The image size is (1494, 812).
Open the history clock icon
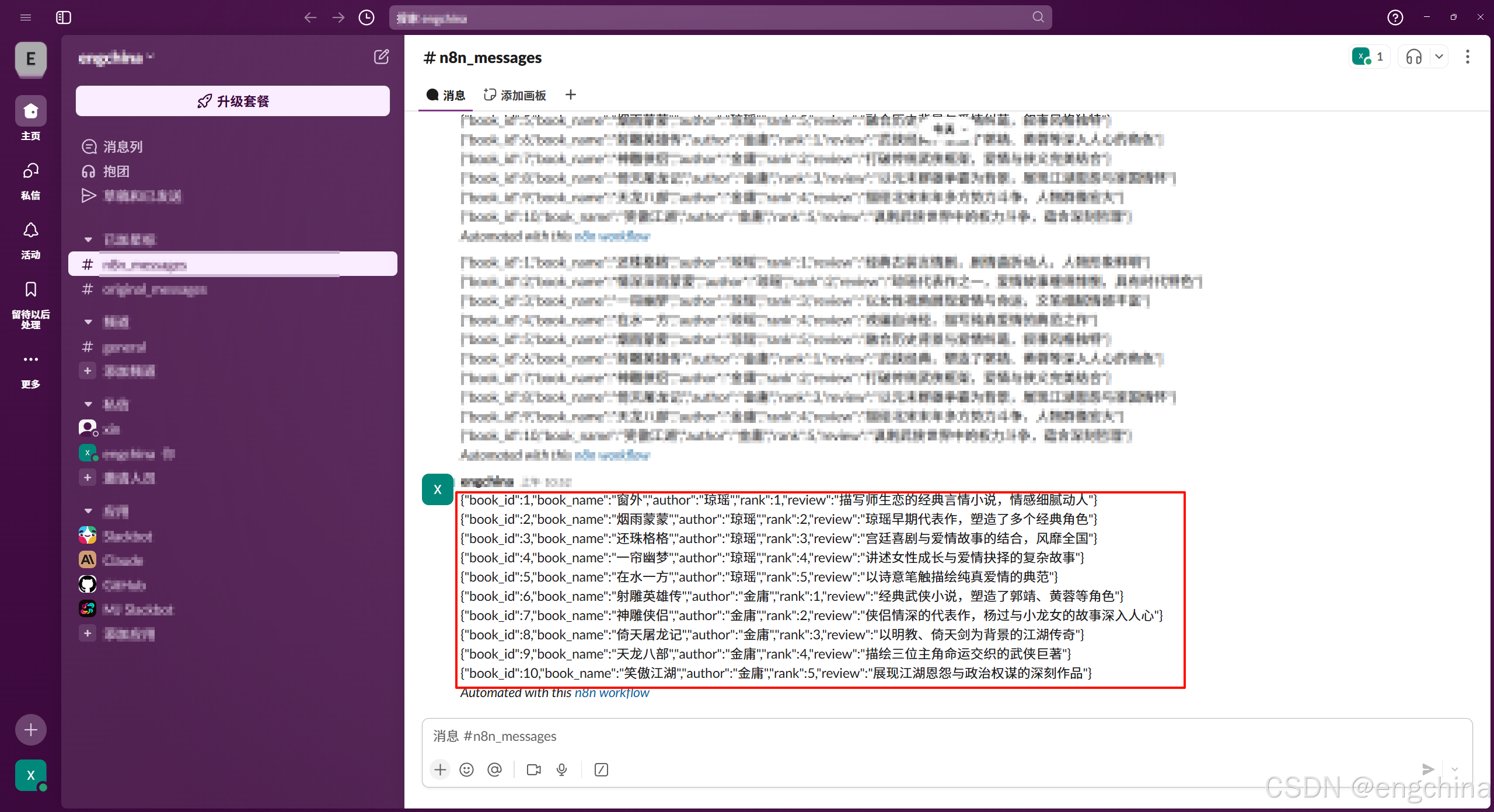coord(366,17)
